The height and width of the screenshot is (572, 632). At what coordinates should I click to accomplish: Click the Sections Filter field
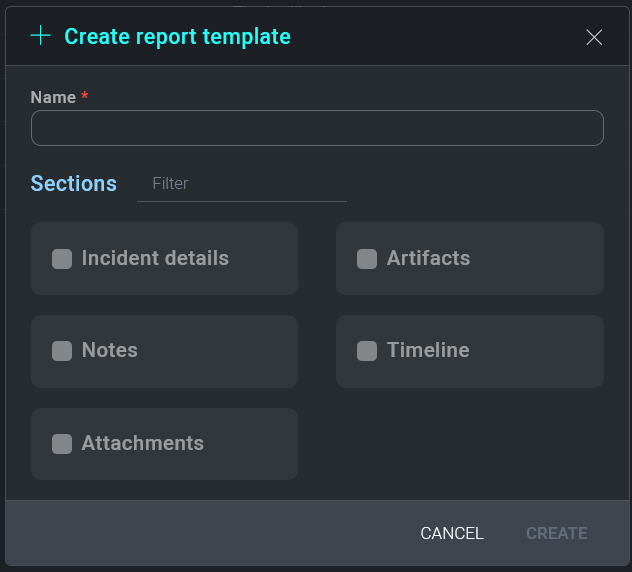point(242,184)
